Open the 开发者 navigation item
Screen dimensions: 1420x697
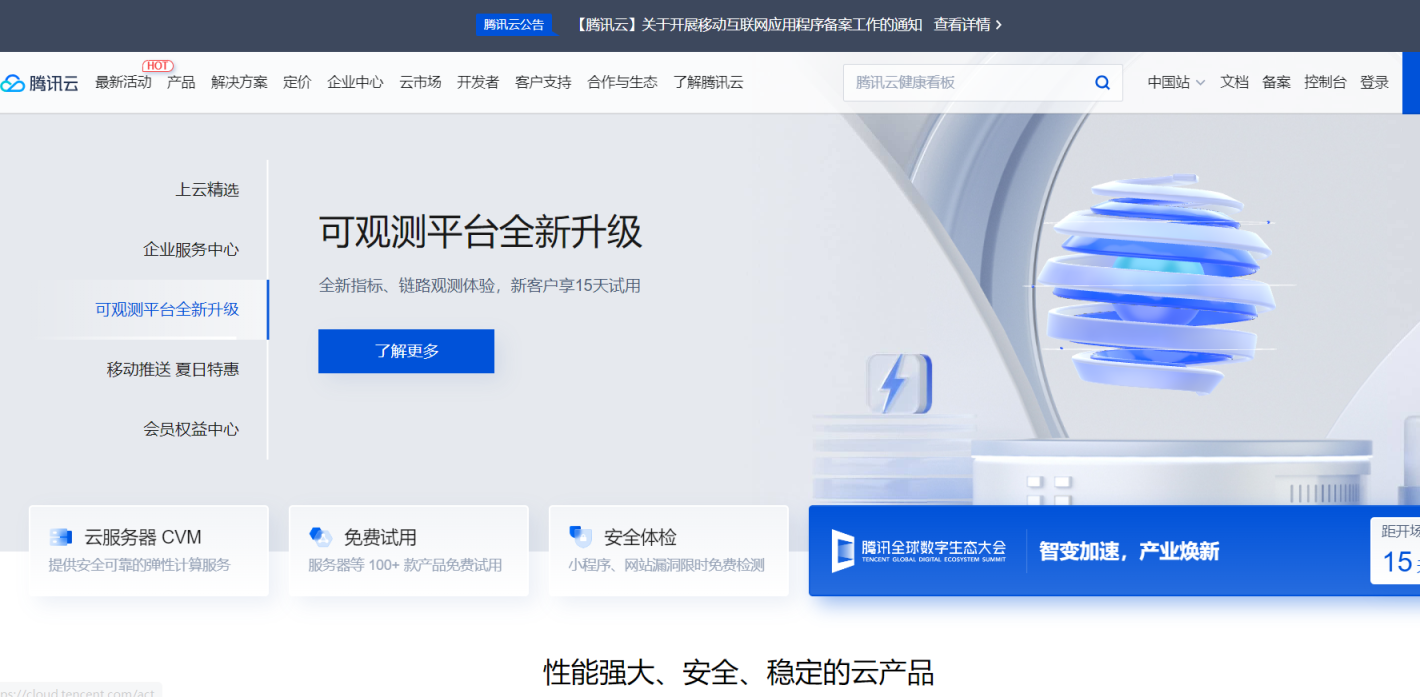(x=478, y=82)
